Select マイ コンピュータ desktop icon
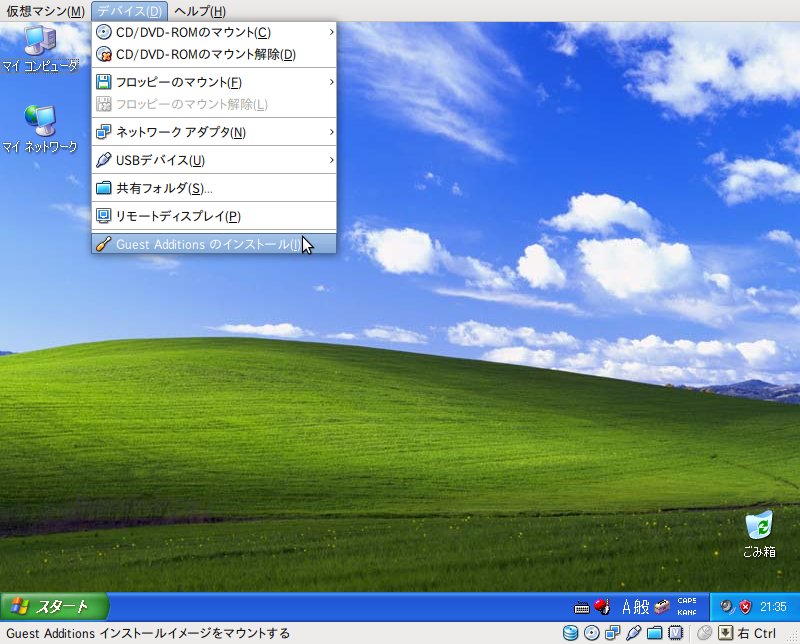The image size is (800, 644). coord(40,48)
